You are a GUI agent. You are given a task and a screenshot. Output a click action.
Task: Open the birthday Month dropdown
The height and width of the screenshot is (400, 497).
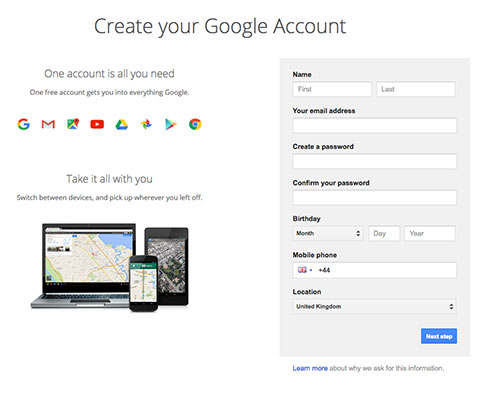(328, 233)
